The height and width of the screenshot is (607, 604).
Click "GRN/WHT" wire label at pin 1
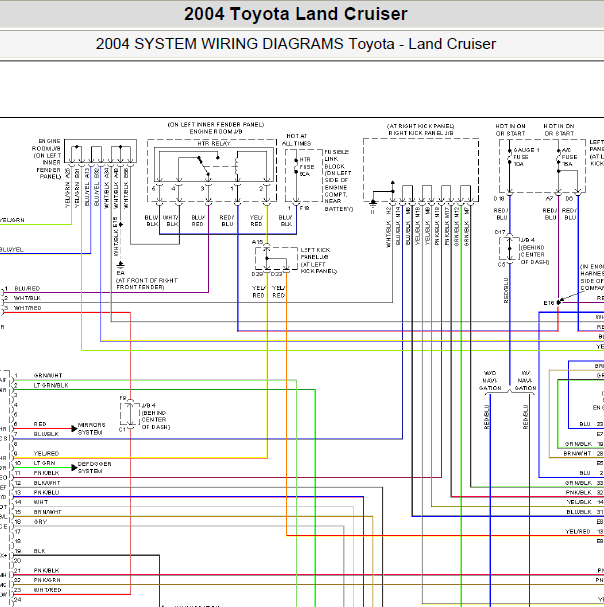point(48,376)
